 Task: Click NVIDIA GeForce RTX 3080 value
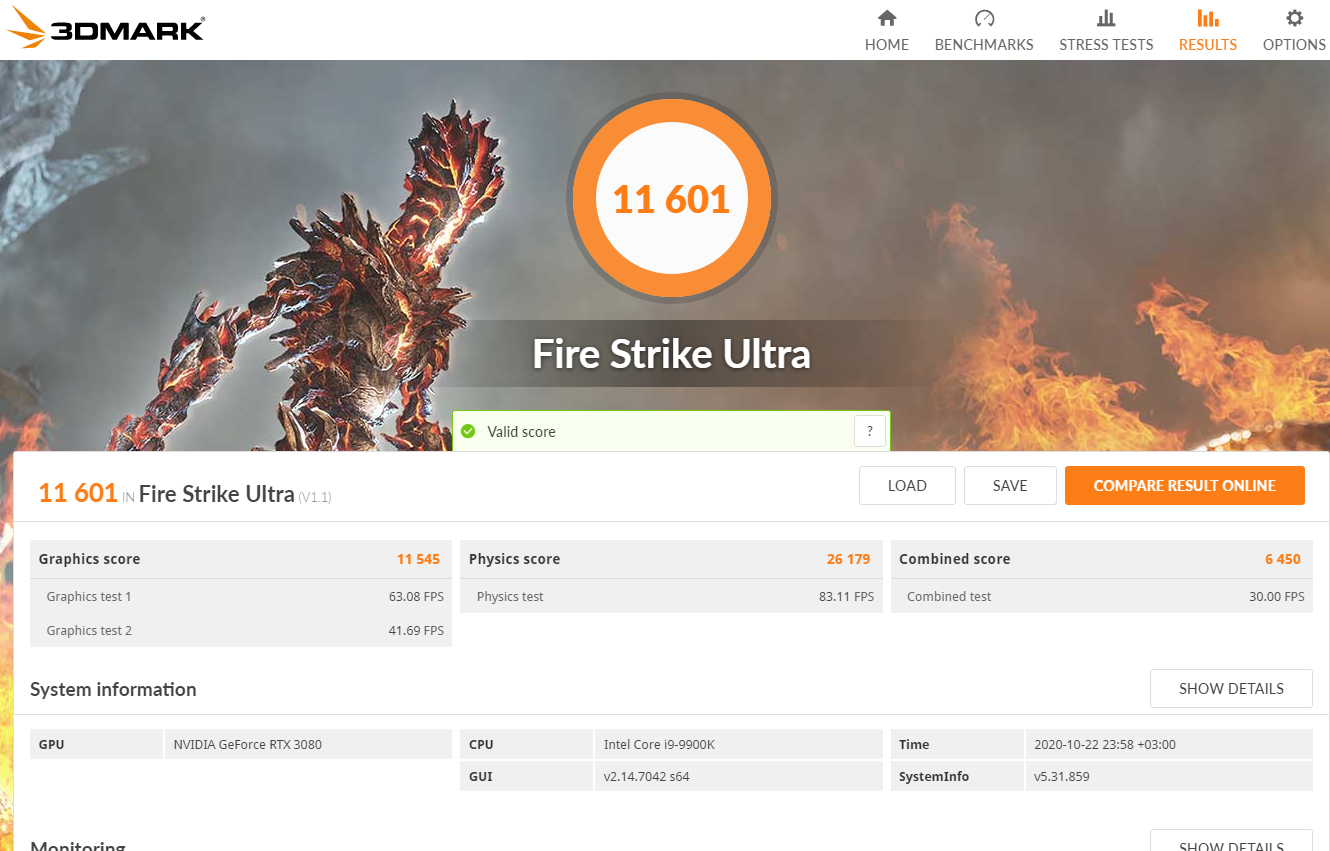248,744
